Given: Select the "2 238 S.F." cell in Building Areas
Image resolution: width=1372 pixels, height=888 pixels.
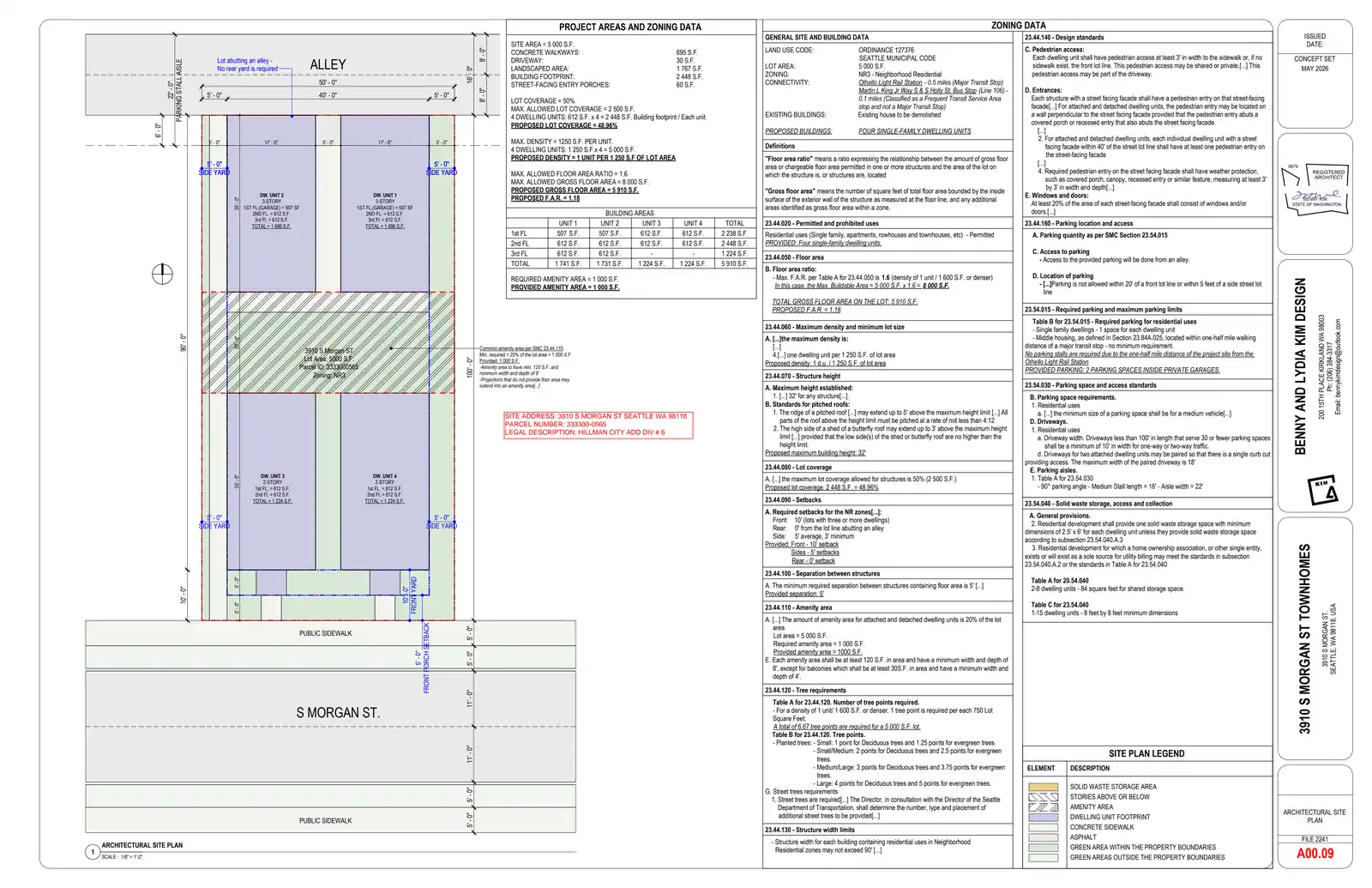Looking at the screenshot, I should (x=734, y=233).
